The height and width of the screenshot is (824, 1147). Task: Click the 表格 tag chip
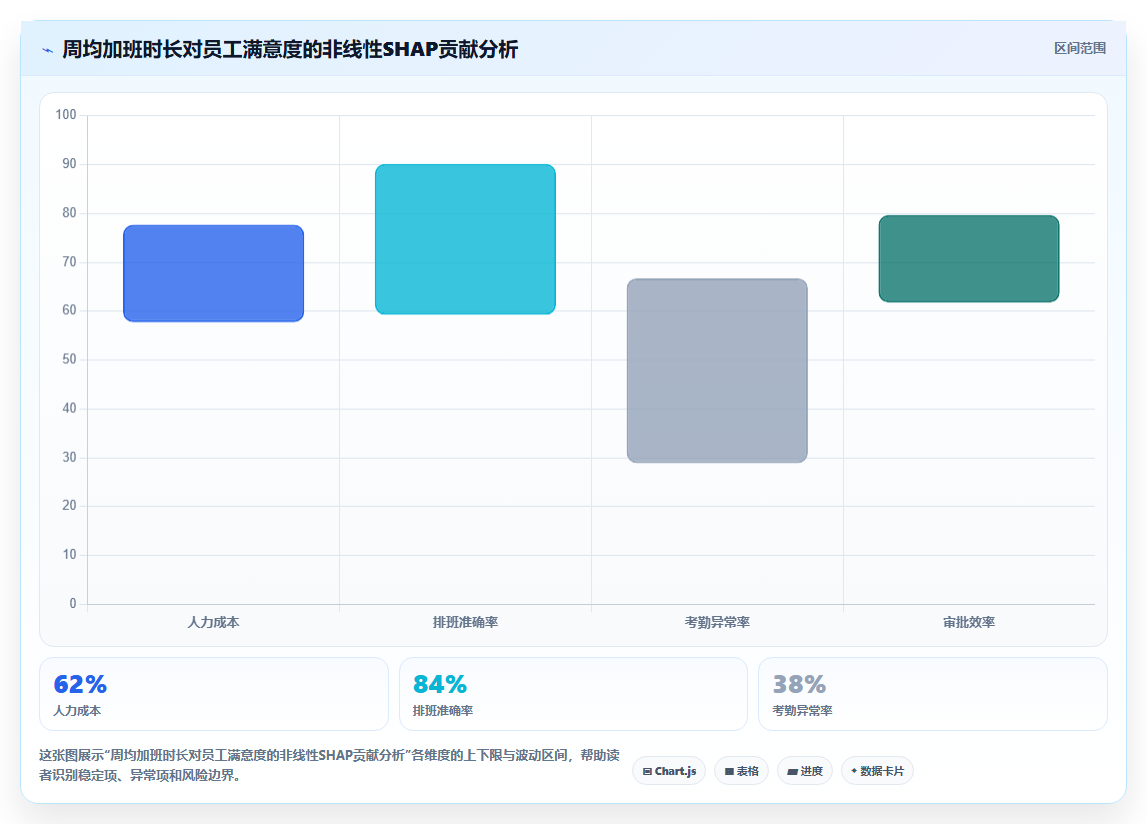[x=741, y=771]
